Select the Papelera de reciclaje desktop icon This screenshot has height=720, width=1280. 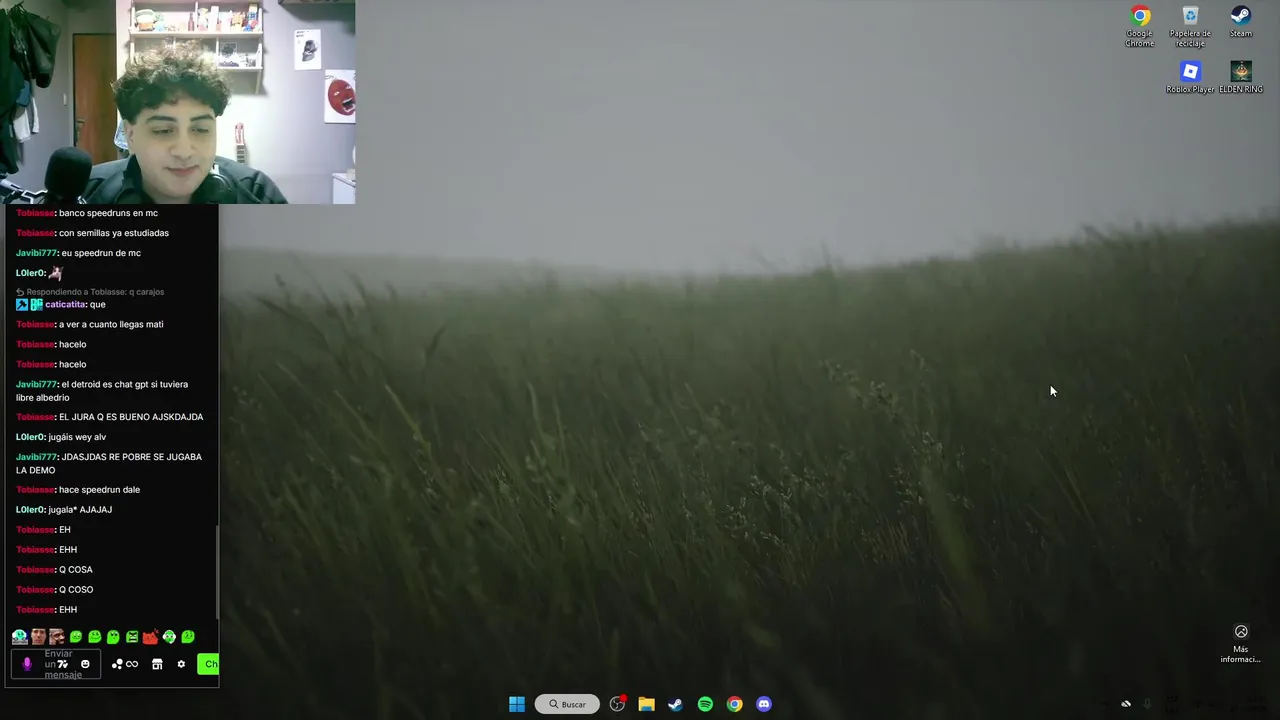pyautogui.click(x=1190, y=26)
